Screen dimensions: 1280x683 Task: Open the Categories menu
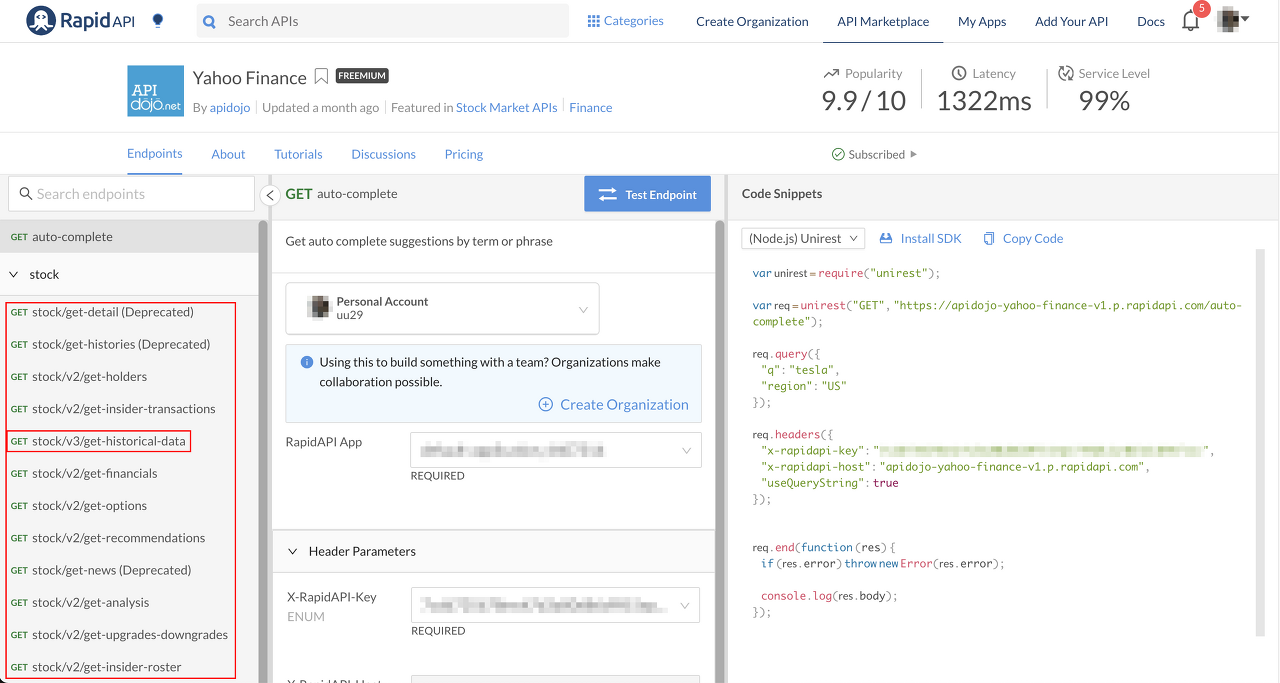pos(625,21)
